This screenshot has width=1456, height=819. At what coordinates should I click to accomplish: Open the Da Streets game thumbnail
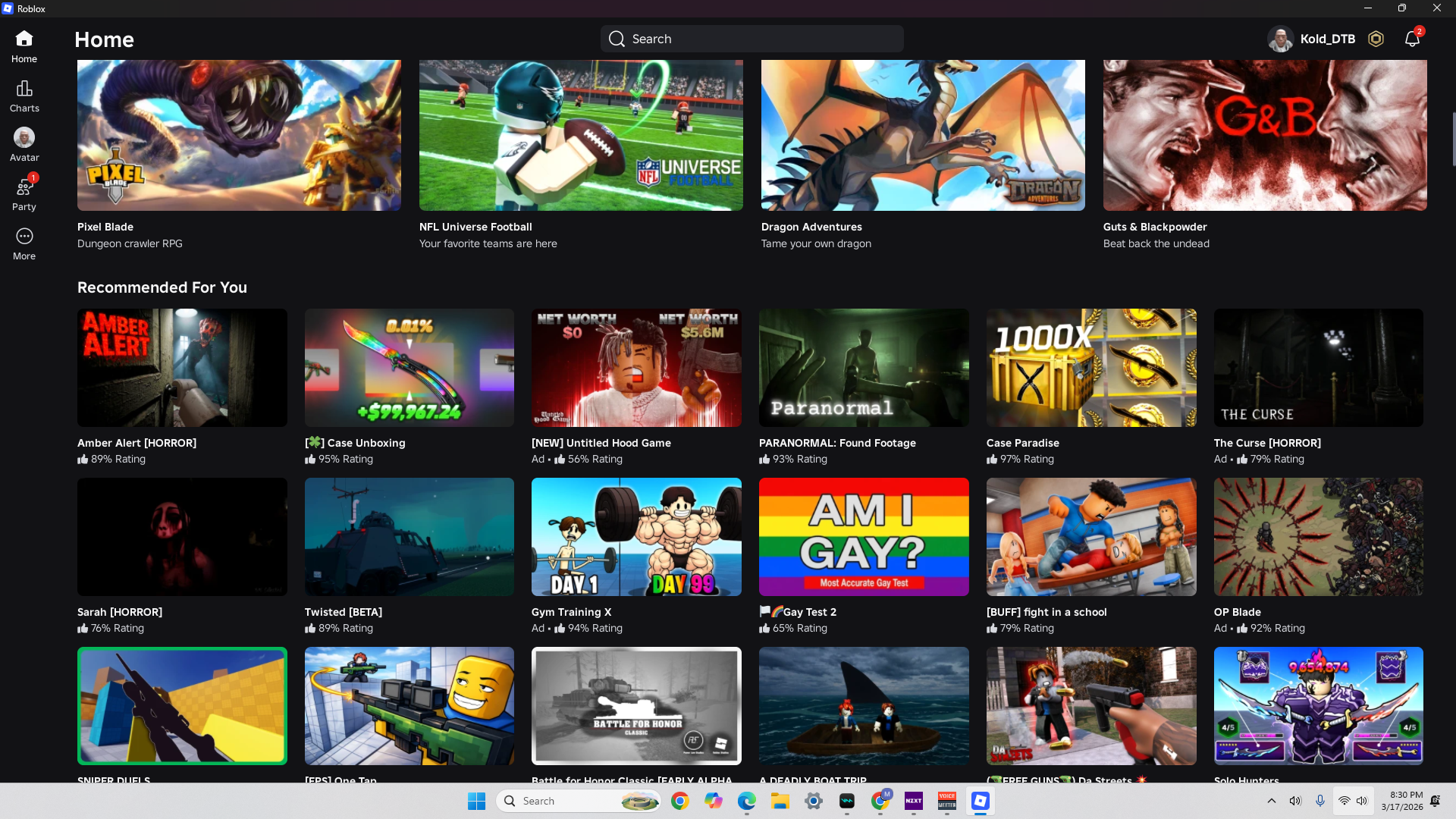1091,706
